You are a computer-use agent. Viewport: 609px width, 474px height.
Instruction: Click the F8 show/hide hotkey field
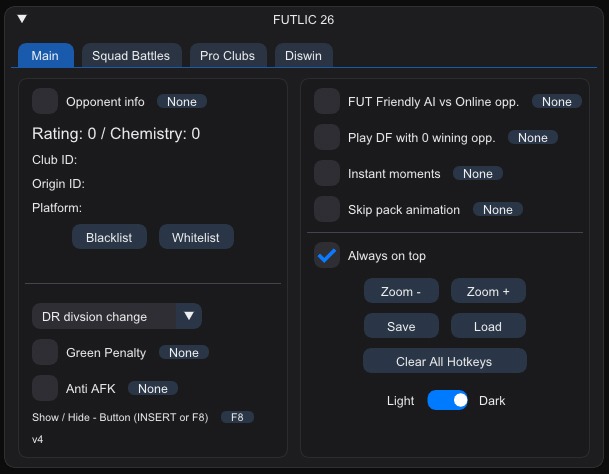(x=237, y=417)
